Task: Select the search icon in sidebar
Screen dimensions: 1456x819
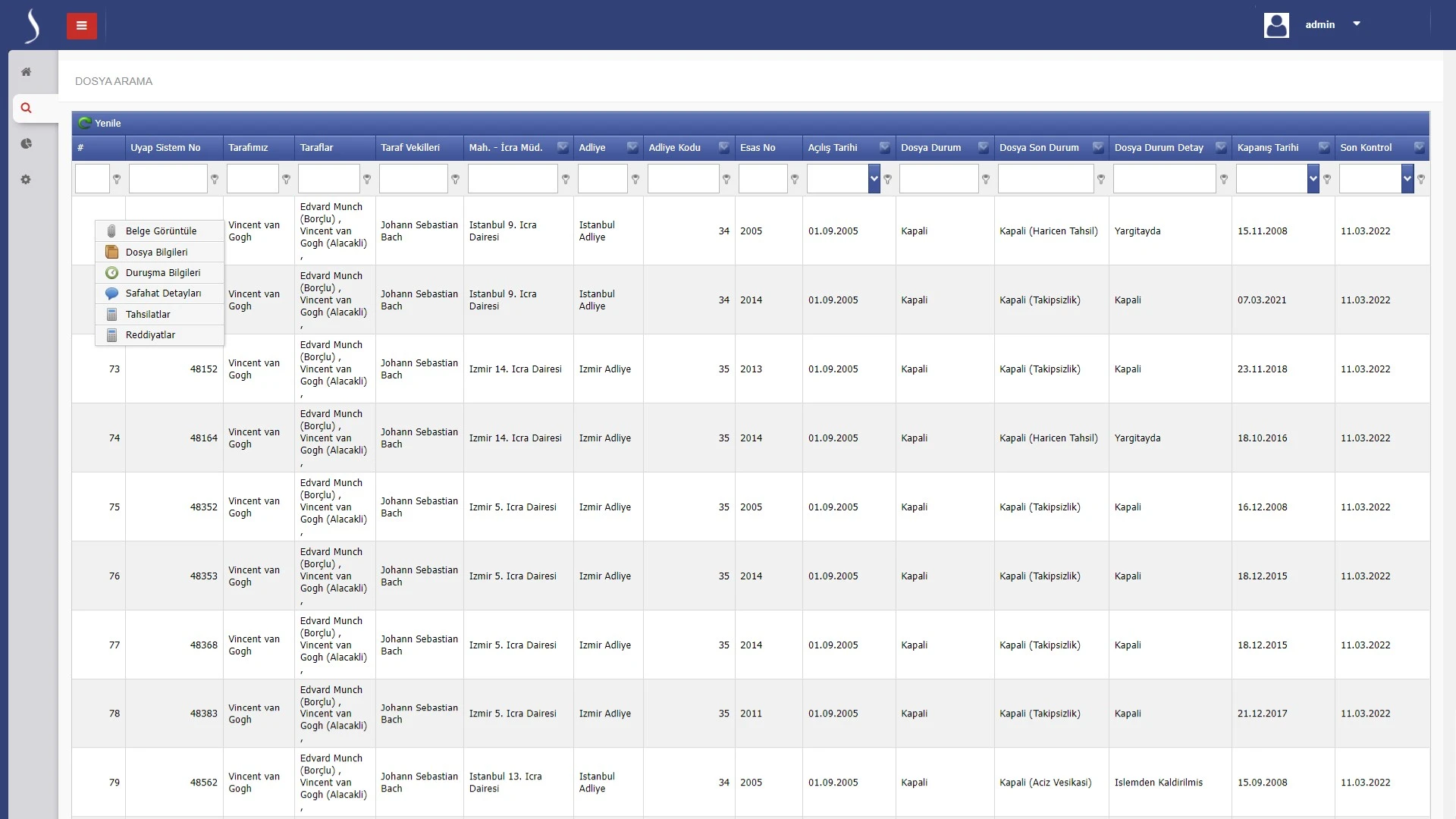Action: tap(26, 108)
